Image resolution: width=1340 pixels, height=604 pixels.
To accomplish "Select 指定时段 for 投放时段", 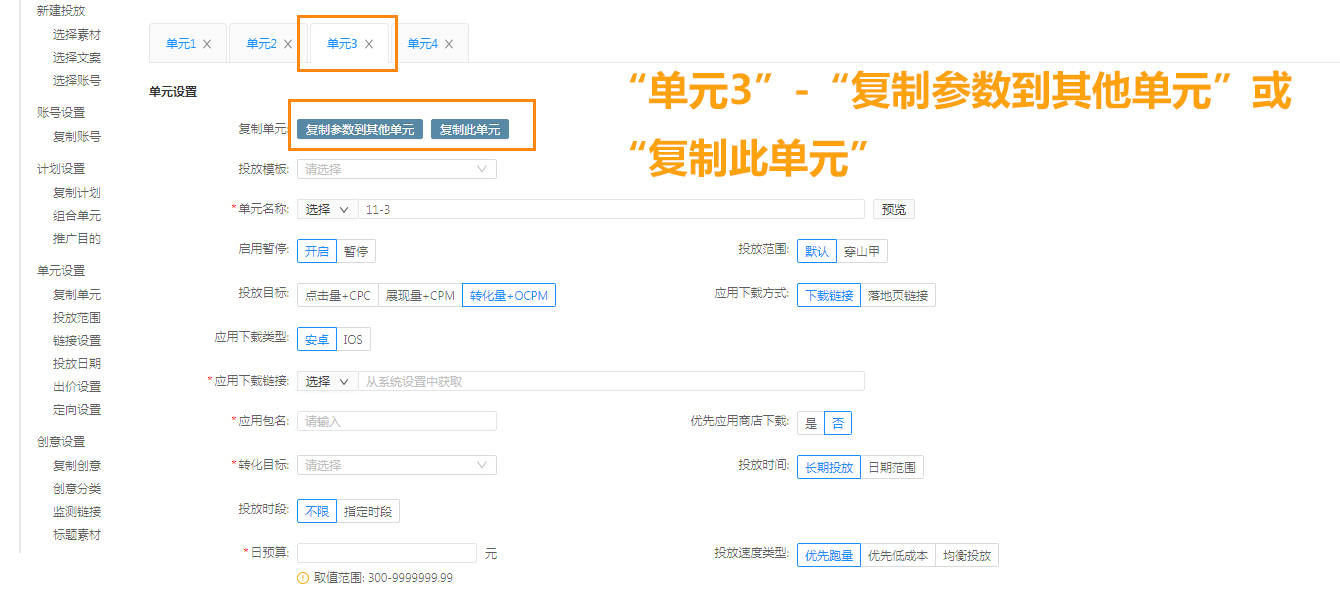I will coord(368,511).
